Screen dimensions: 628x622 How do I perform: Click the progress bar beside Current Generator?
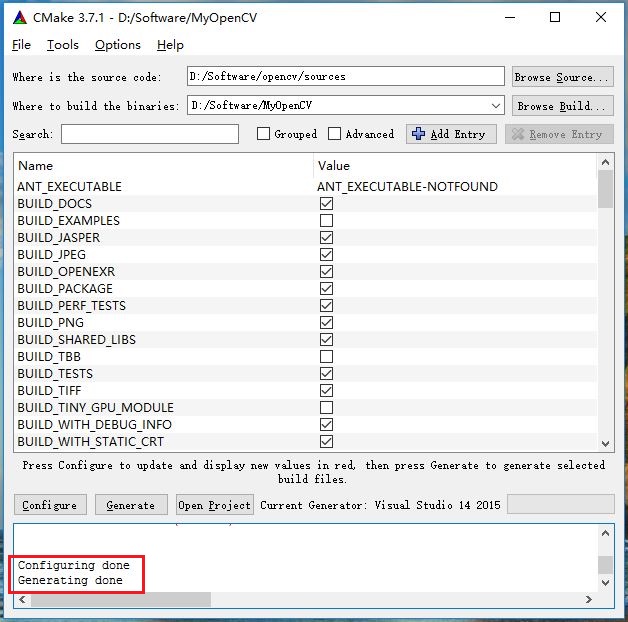pyautogui.click(x=560, y=504)
